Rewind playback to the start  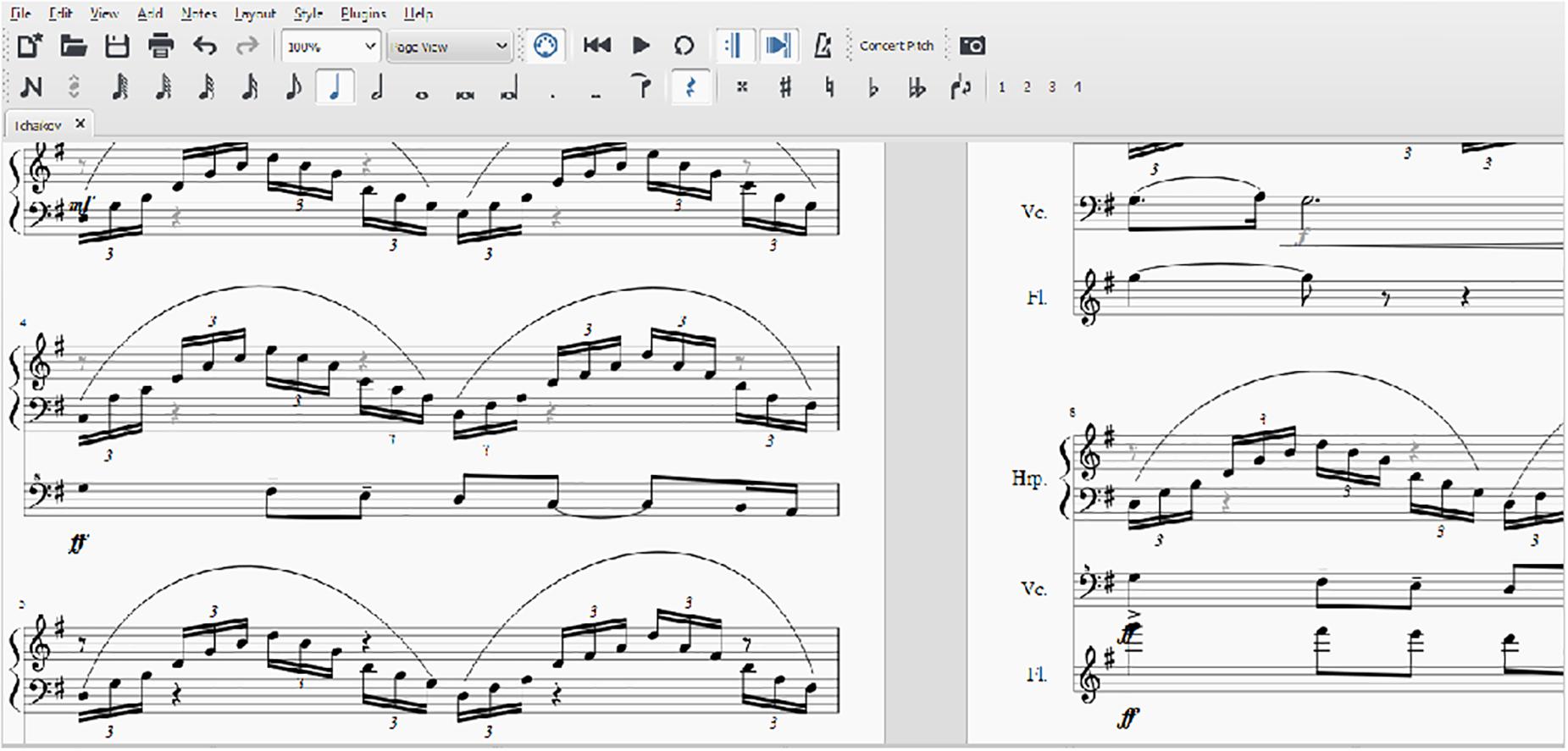tap(597, 46)
